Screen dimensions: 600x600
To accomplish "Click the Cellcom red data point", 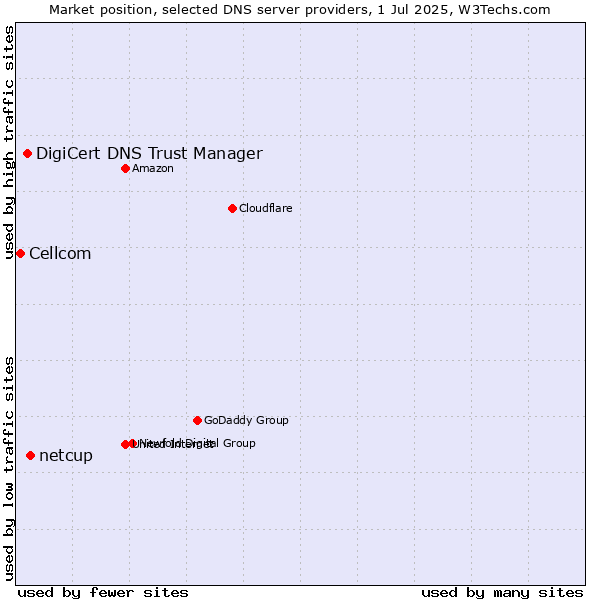I will (21, 253).
